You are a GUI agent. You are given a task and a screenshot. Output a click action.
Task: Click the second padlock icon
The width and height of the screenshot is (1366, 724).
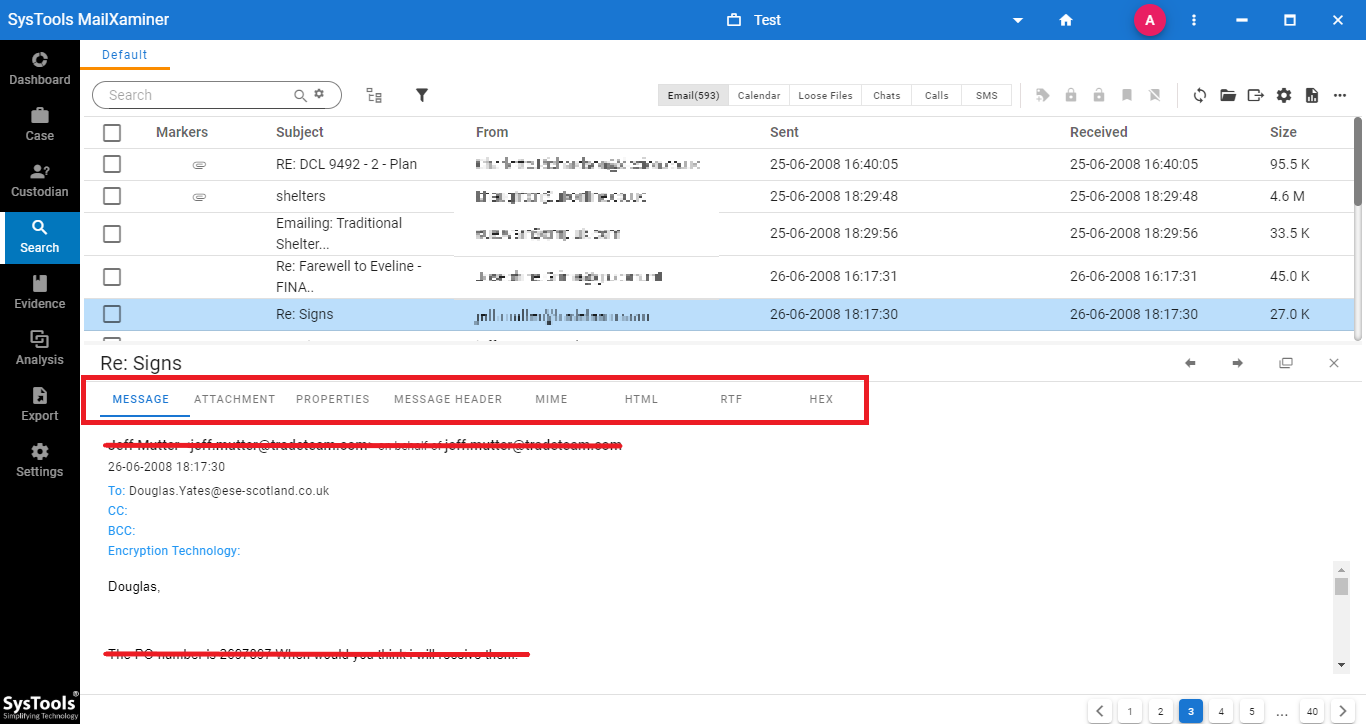[1099, 95]
